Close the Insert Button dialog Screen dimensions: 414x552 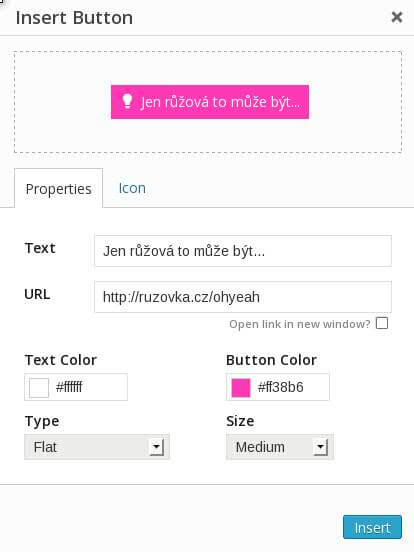pos(397,17)
